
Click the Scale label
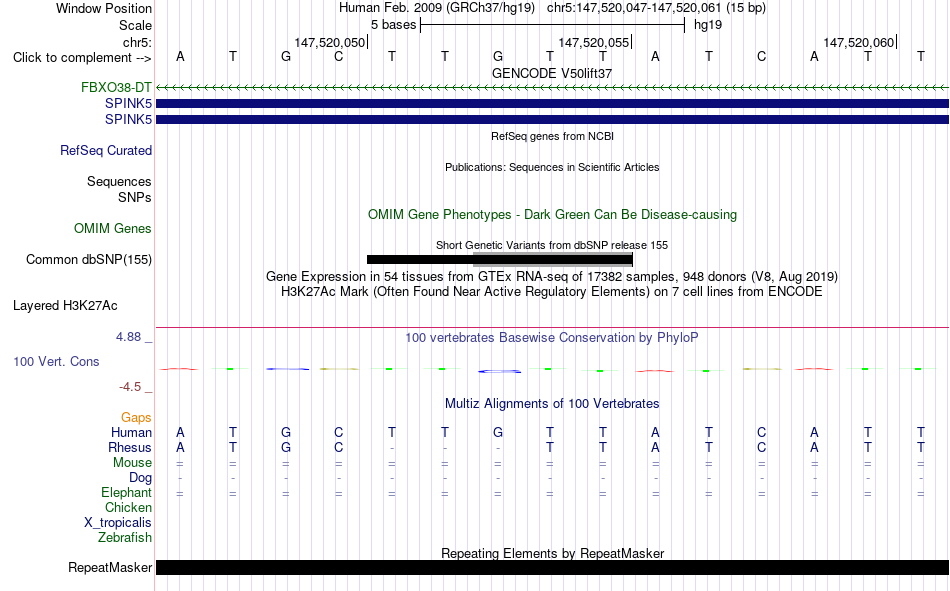click(135, 25)
